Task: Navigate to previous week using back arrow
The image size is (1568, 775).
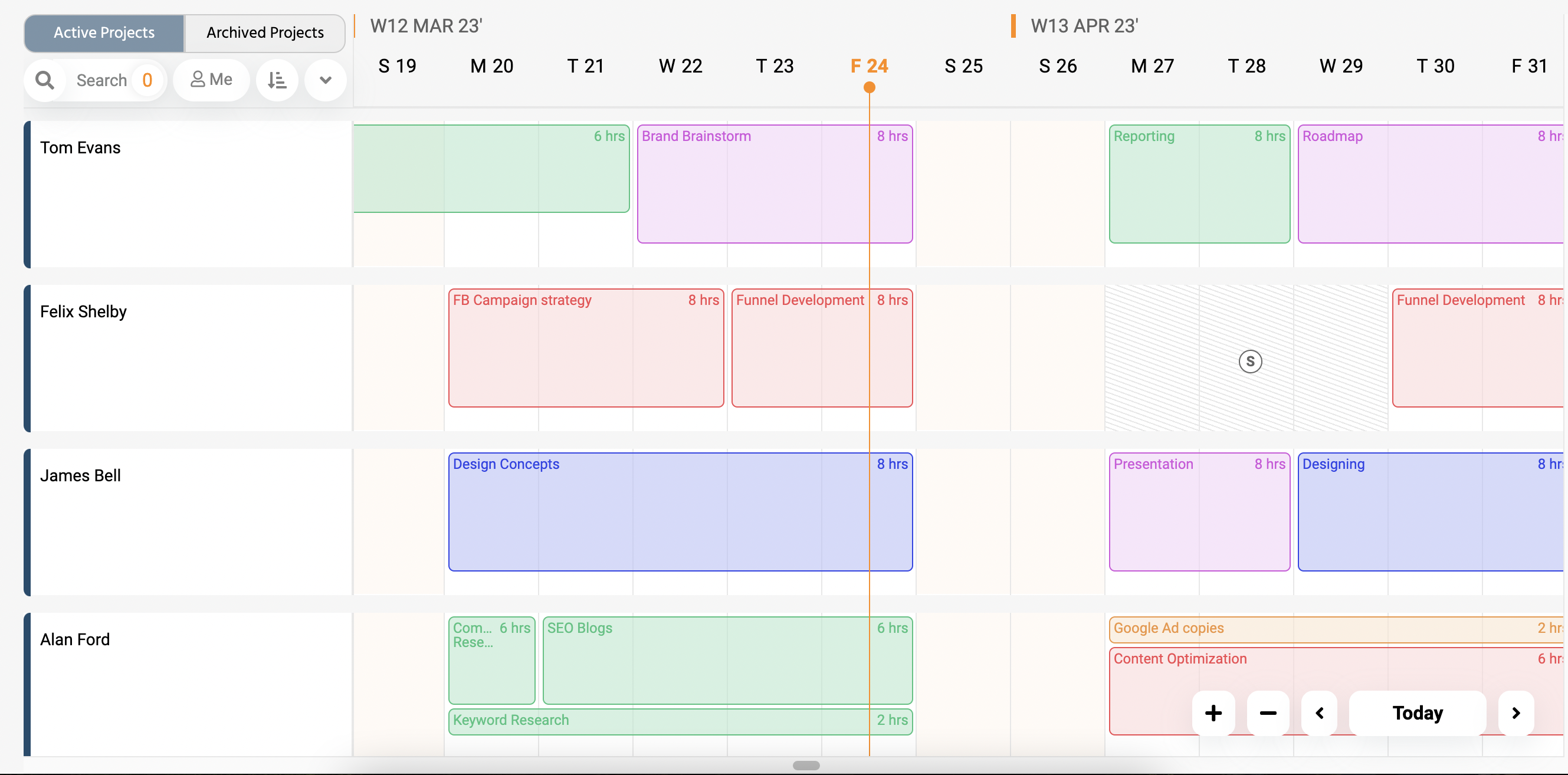Action: point(1320,713)
